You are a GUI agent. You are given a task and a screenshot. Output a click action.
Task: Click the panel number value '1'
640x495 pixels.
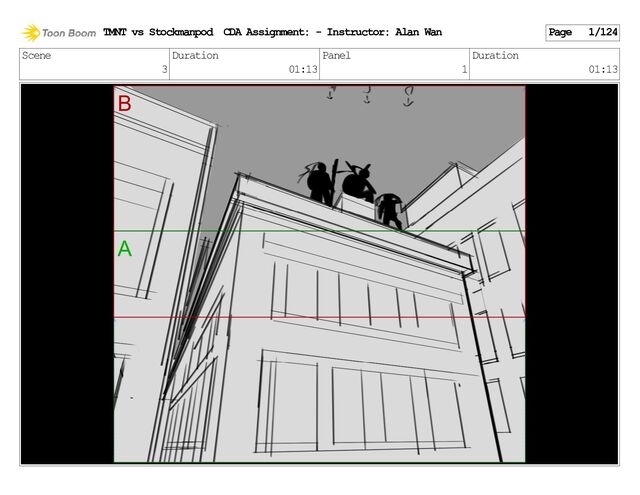[464, 69]
